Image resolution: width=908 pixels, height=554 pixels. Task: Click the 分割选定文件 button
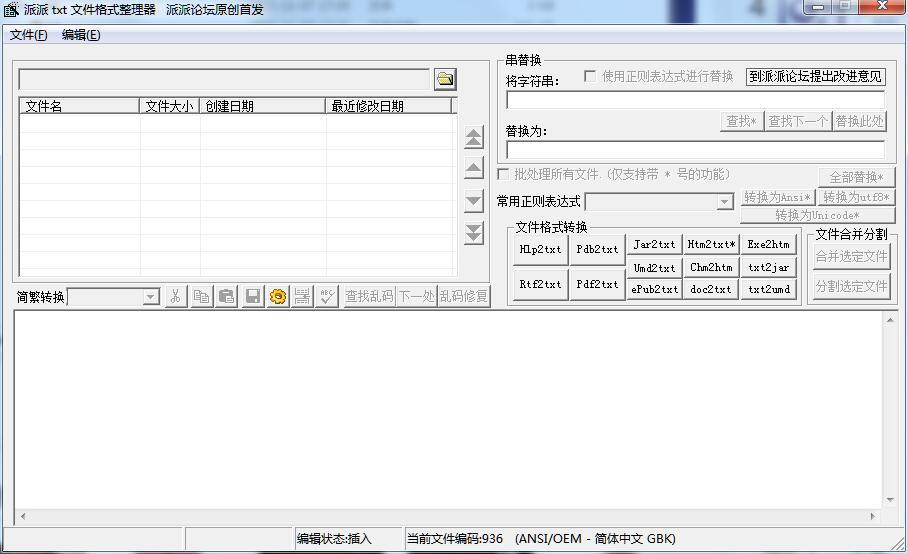pos(851,287)
